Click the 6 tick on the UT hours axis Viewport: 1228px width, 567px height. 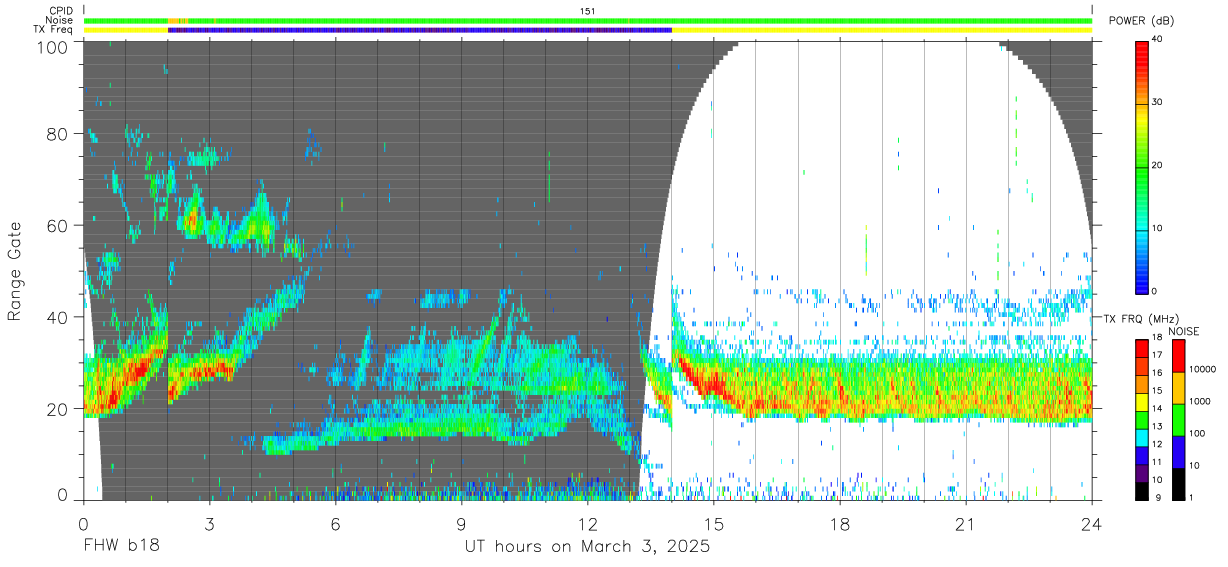(335, 524)
